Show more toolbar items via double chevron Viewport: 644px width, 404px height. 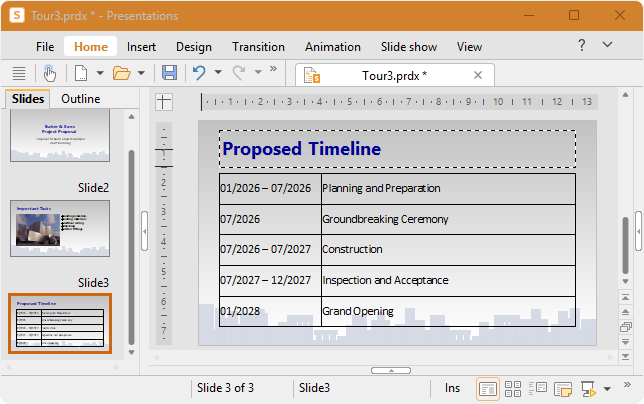273,69
